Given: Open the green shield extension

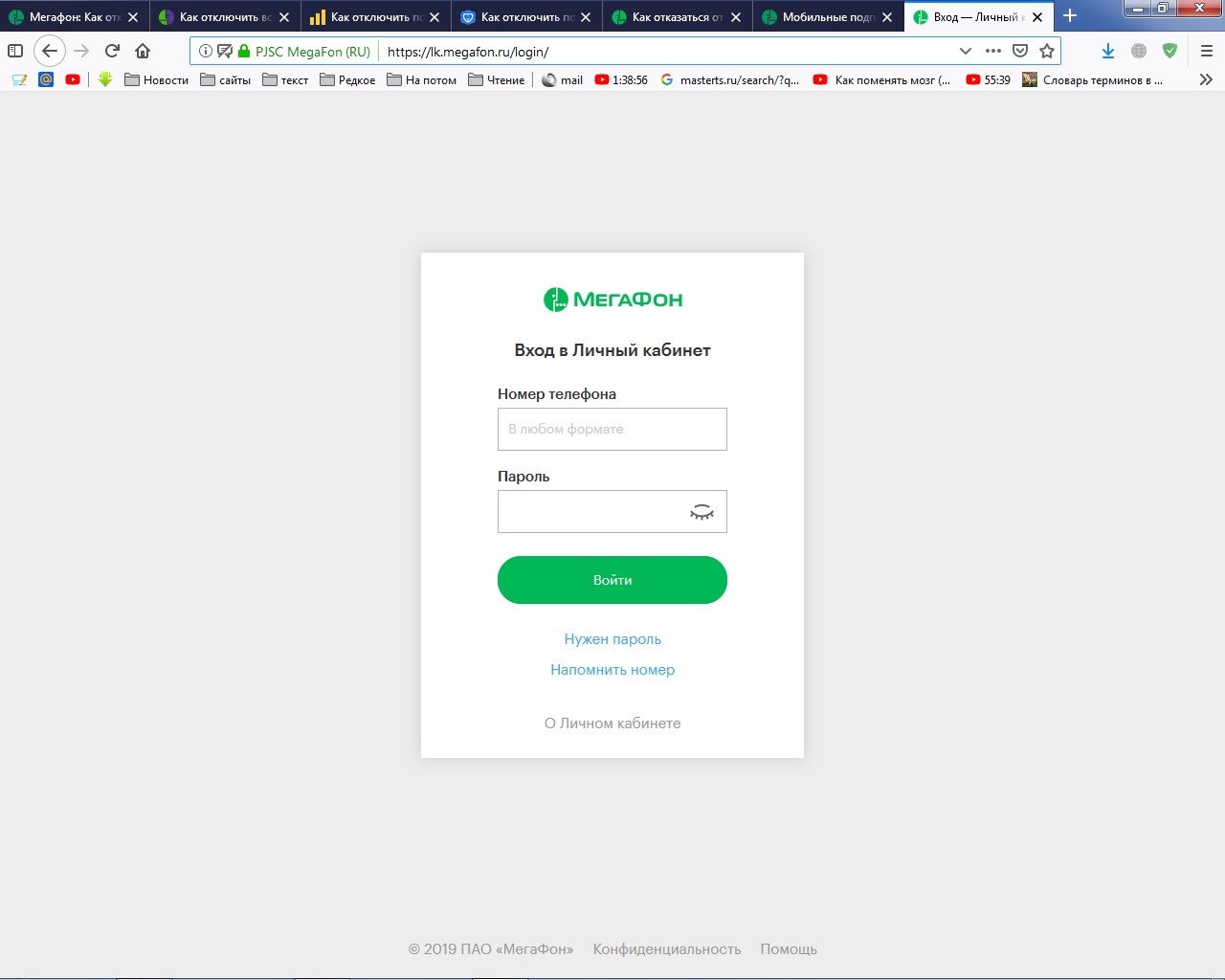Looking at the screenshot, I should point(1169,51).
